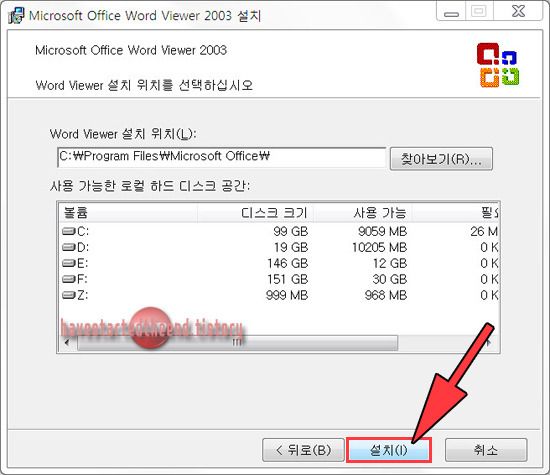Click the F: disk size 151 GB
The height and width of the screenshot is (475, 550).
point(288,279)
